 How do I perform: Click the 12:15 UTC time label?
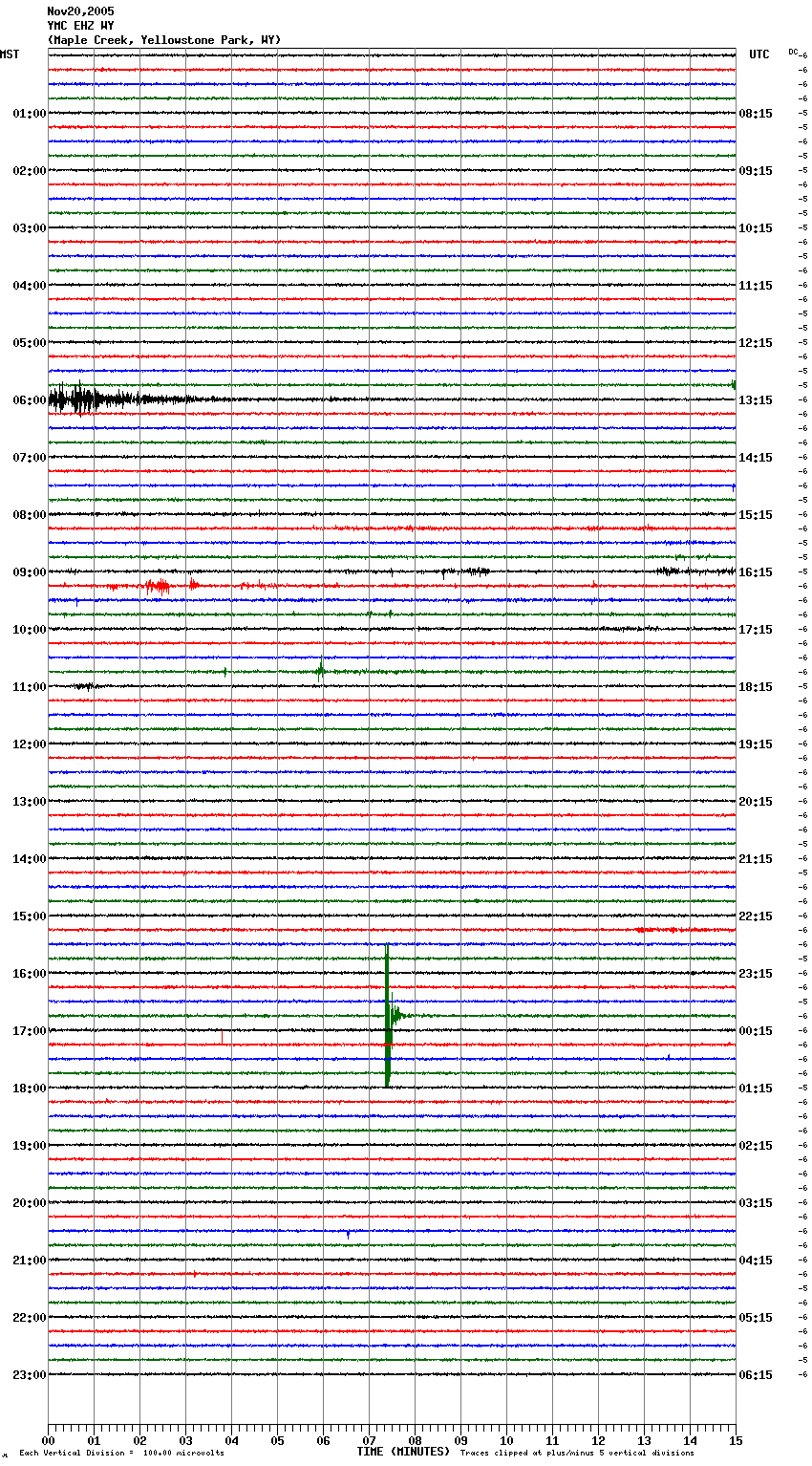(756, 343)
